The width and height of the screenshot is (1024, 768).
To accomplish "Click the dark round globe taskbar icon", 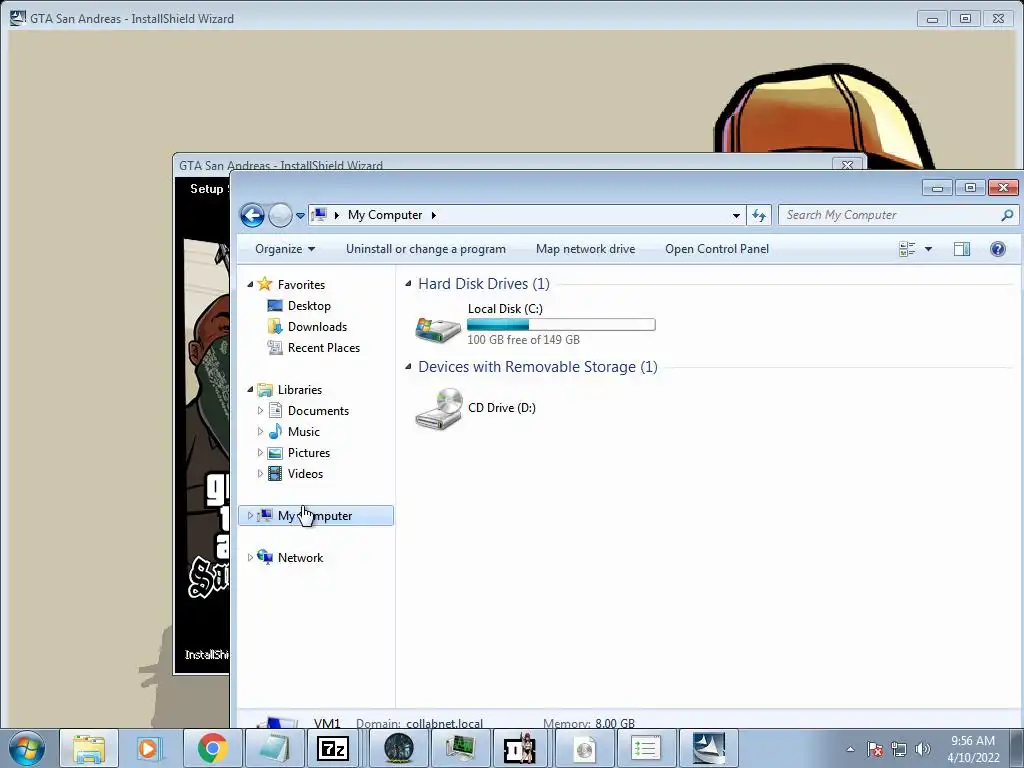I will (x=398, y=748).
